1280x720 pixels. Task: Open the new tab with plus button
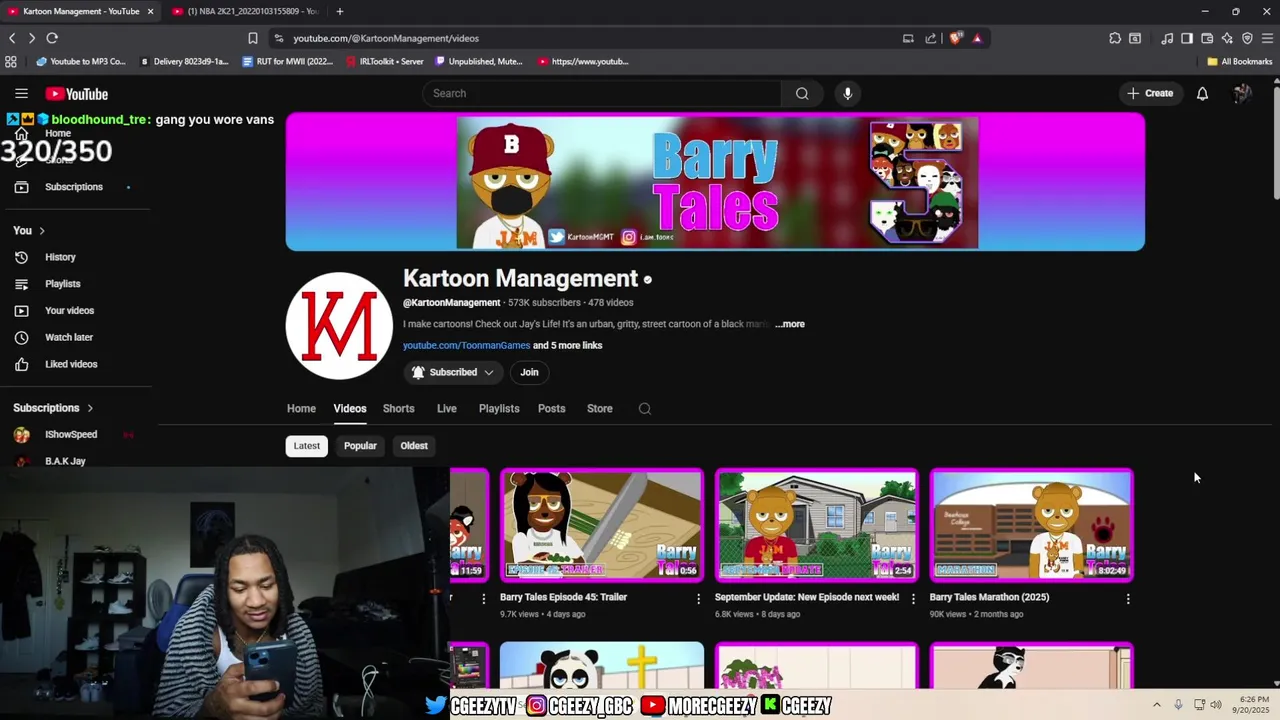click(x=340, y=11)
